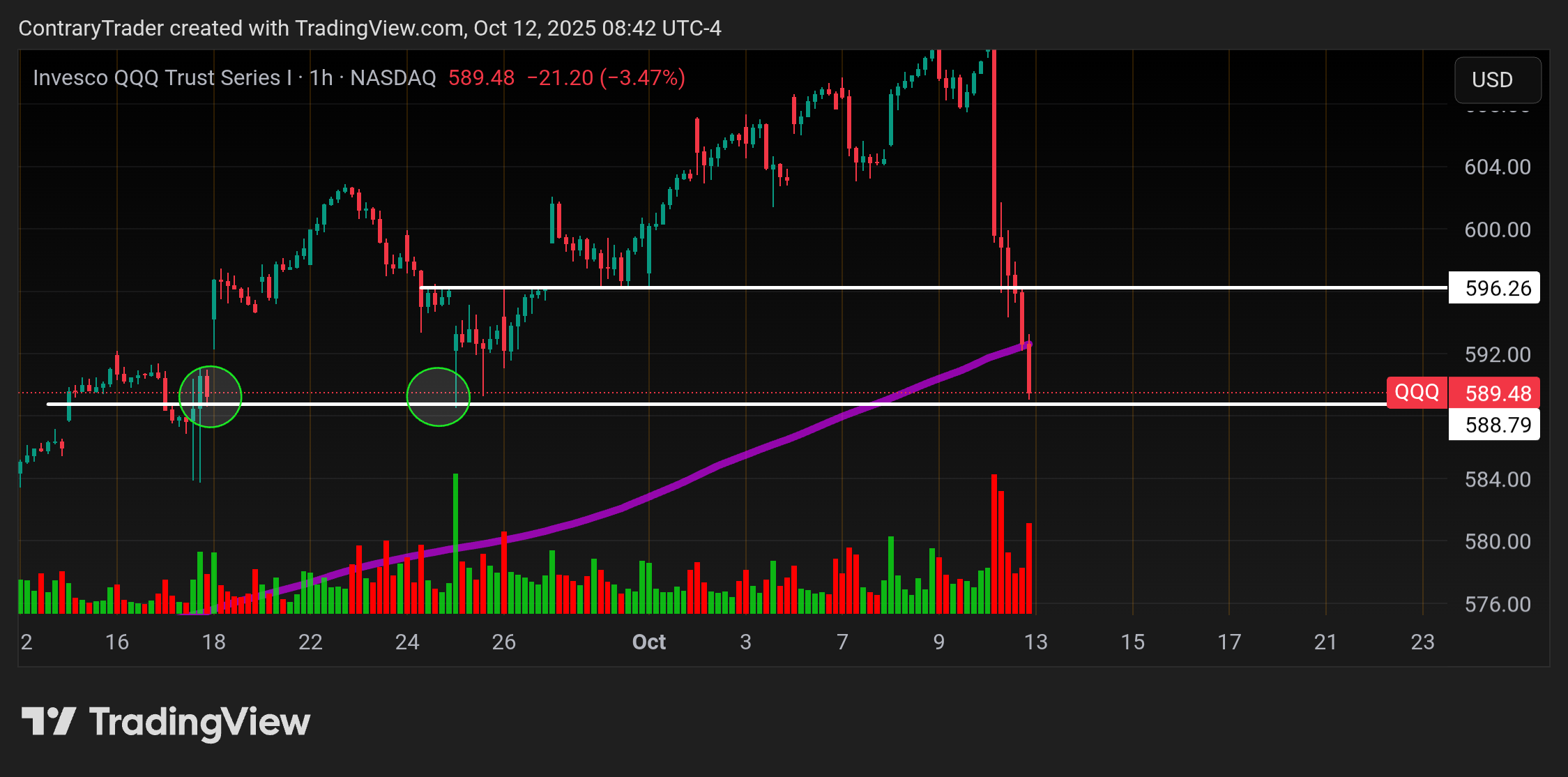Click the 592.00 price axis label

pos(1497,354)
